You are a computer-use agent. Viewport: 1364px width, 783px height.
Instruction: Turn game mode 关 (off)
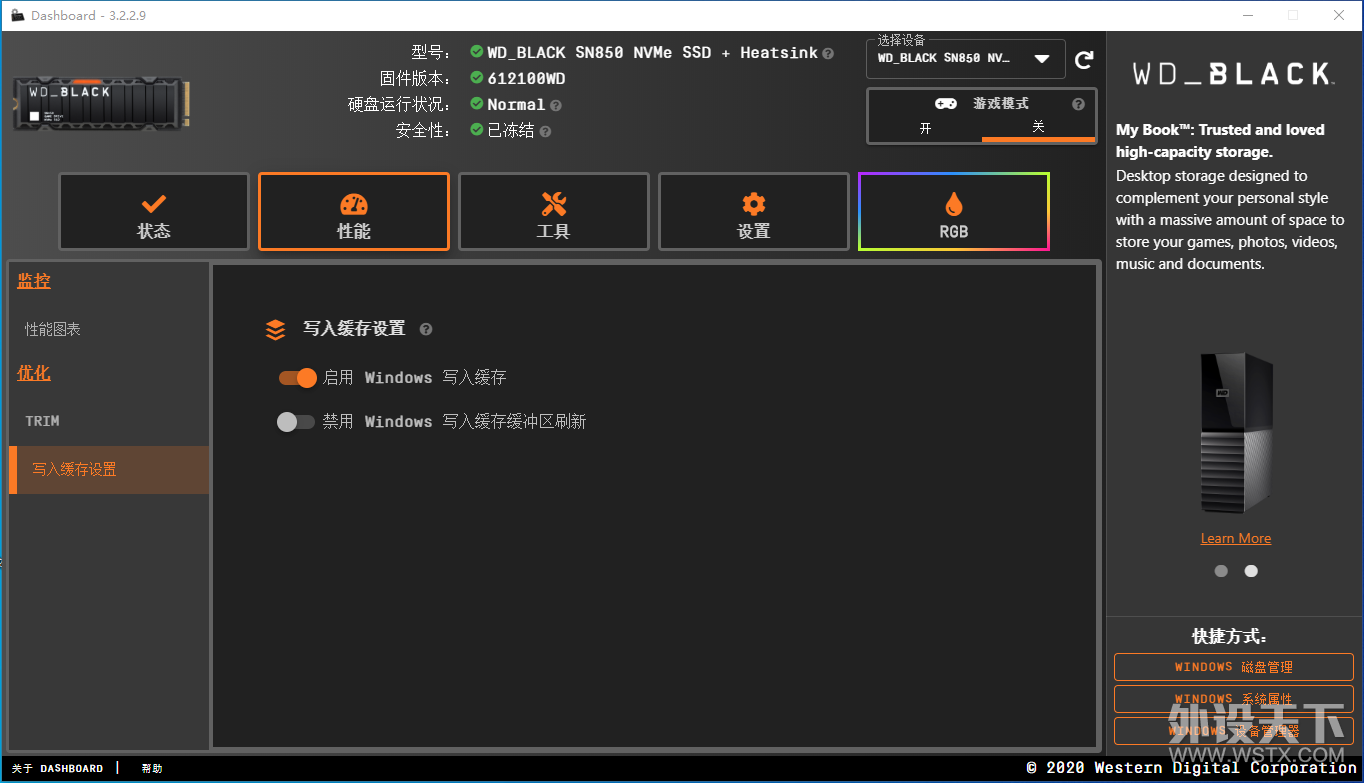[1038, 128]
